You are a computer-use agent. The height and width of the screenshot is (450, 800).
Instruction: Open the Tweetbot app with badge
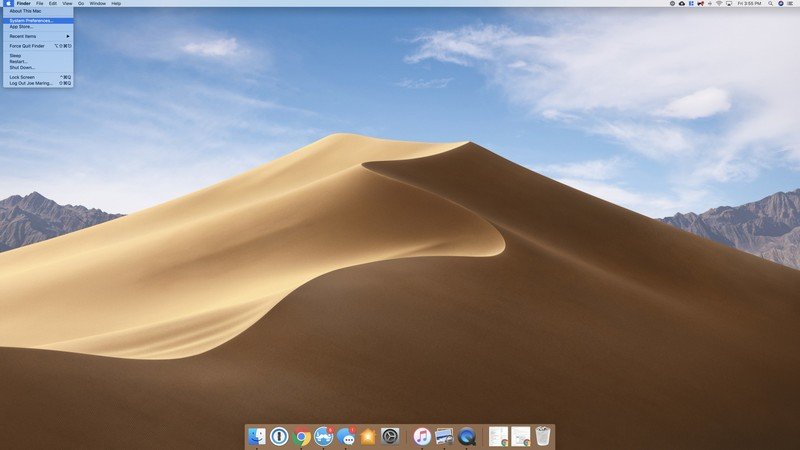323,437
